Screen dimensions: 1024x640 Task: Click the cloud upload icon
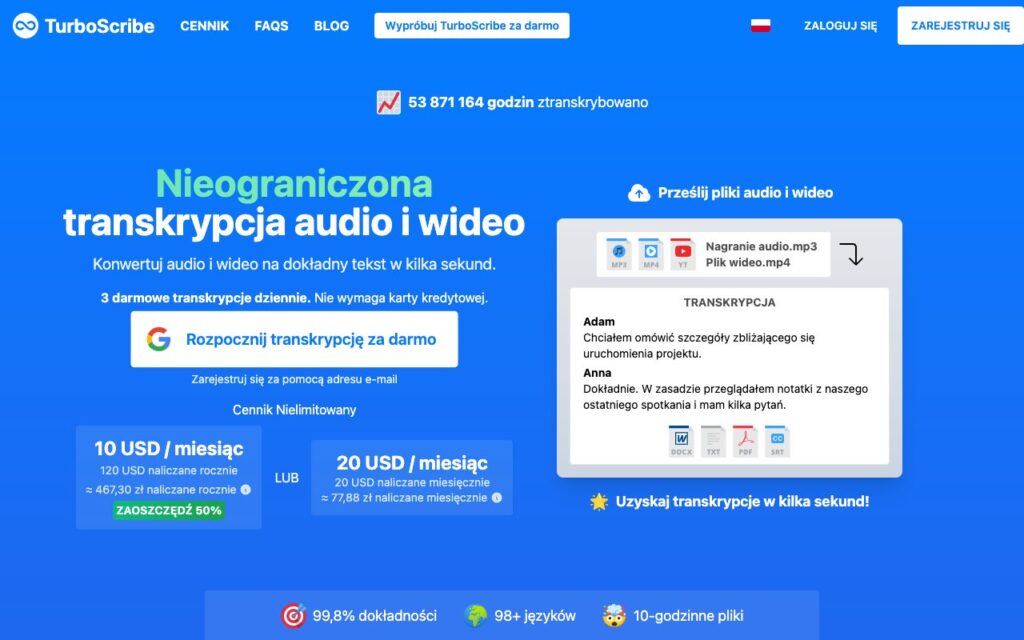point(639,193)
